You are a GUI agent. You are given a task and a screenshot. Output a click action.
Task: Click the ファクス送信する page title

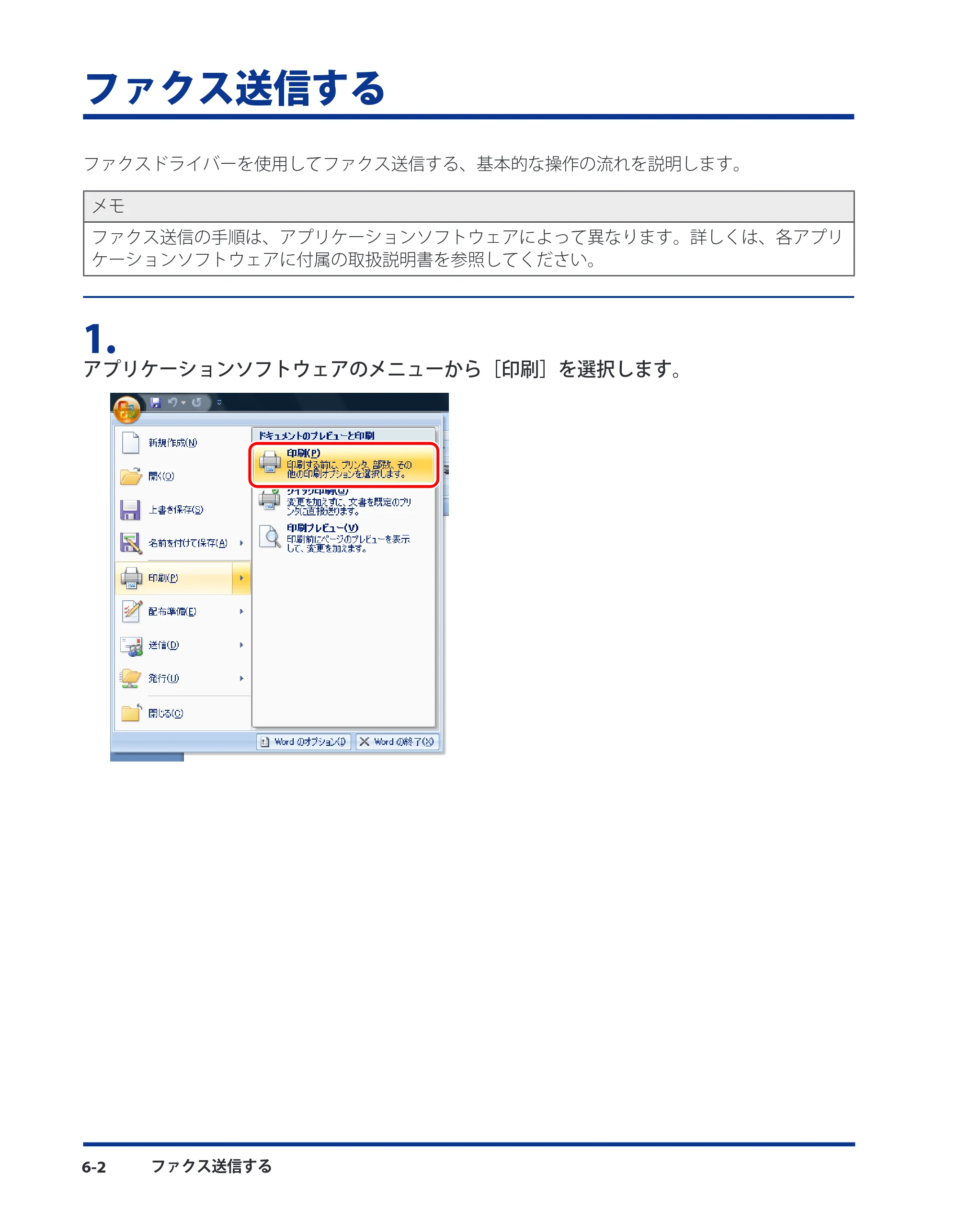click(x=235, y=89)
